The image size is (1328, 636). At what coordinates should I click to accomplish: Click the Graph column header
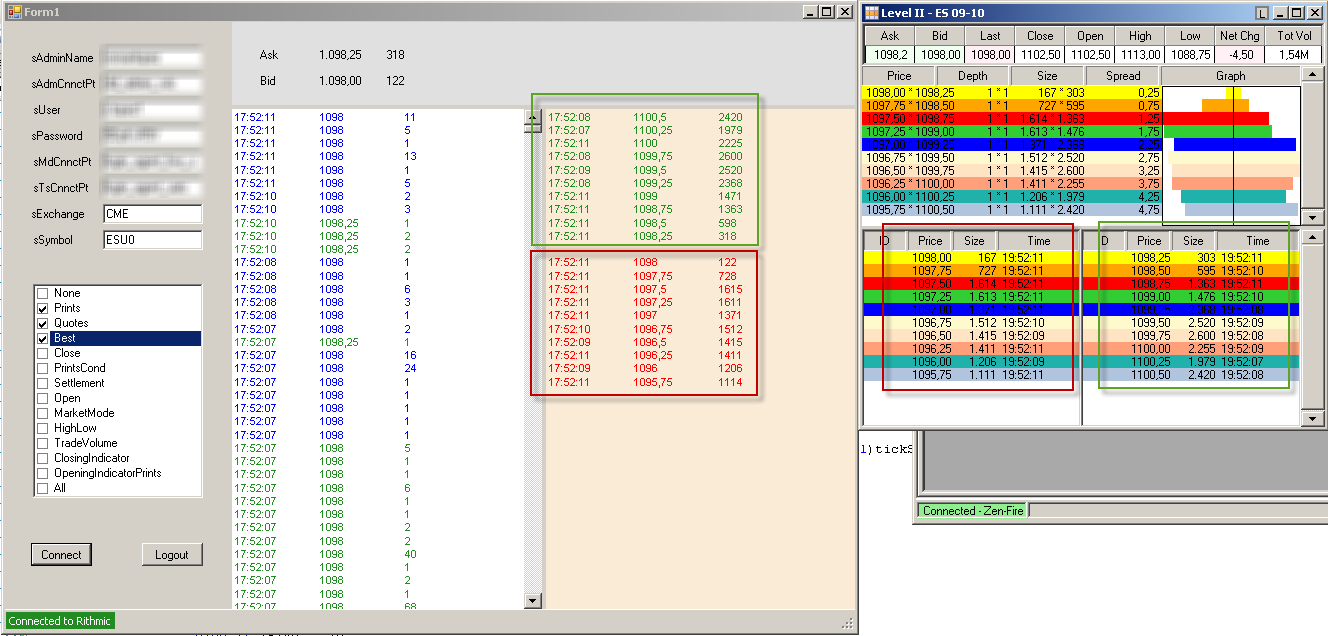click(1230, 76)
